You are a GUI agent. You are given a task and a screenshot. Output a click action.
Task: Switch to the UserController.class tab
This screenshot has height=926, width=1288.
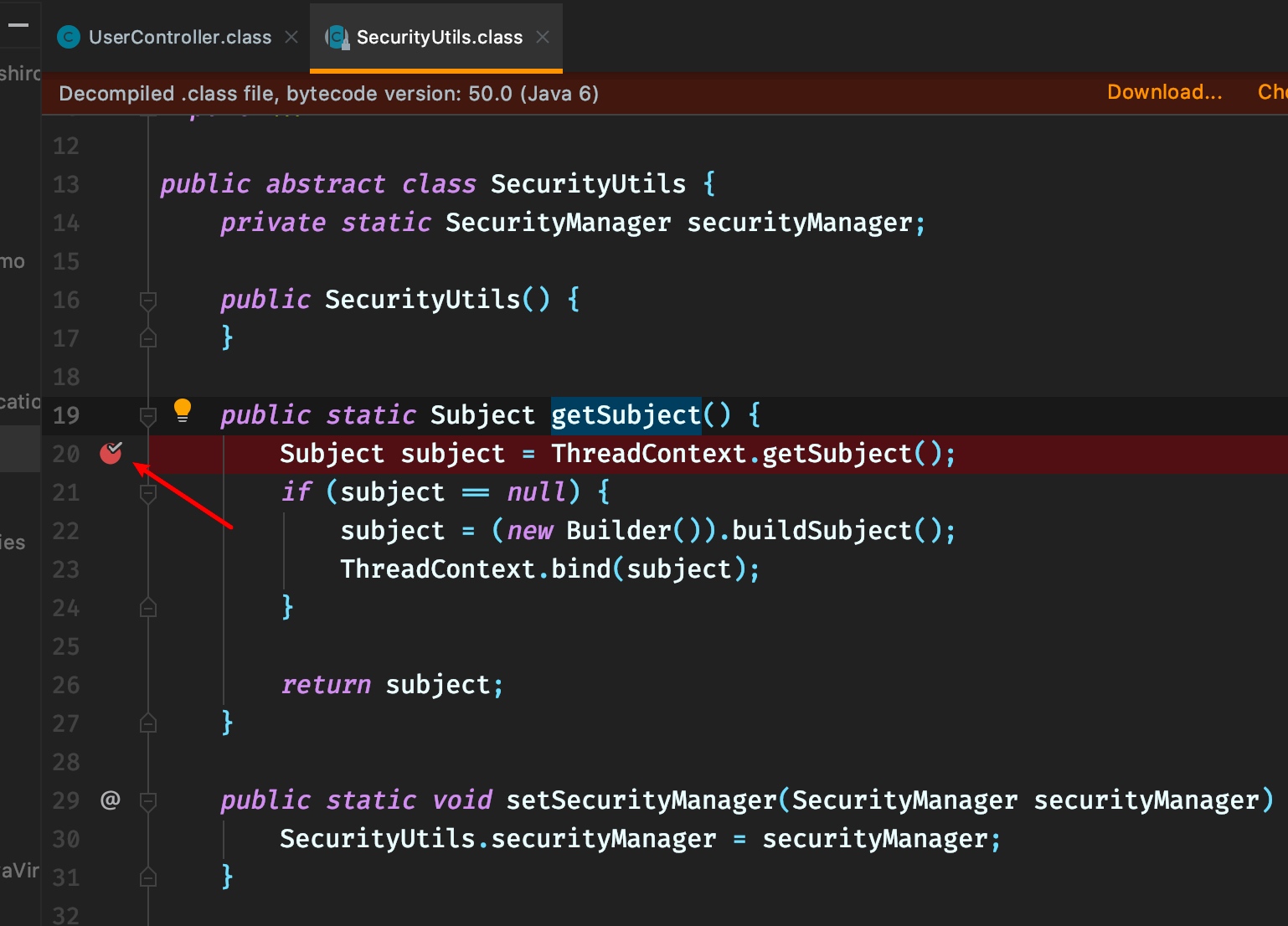179,37
